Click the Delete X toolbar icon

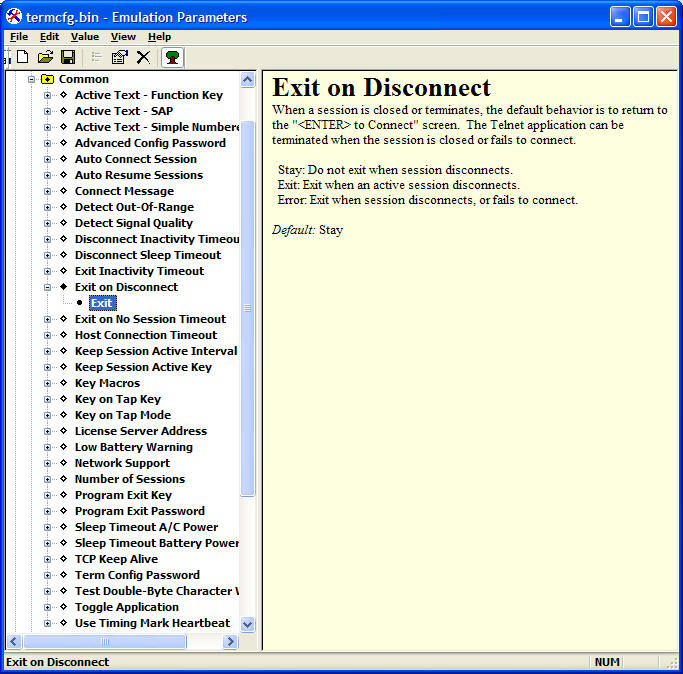pos(143,57)
